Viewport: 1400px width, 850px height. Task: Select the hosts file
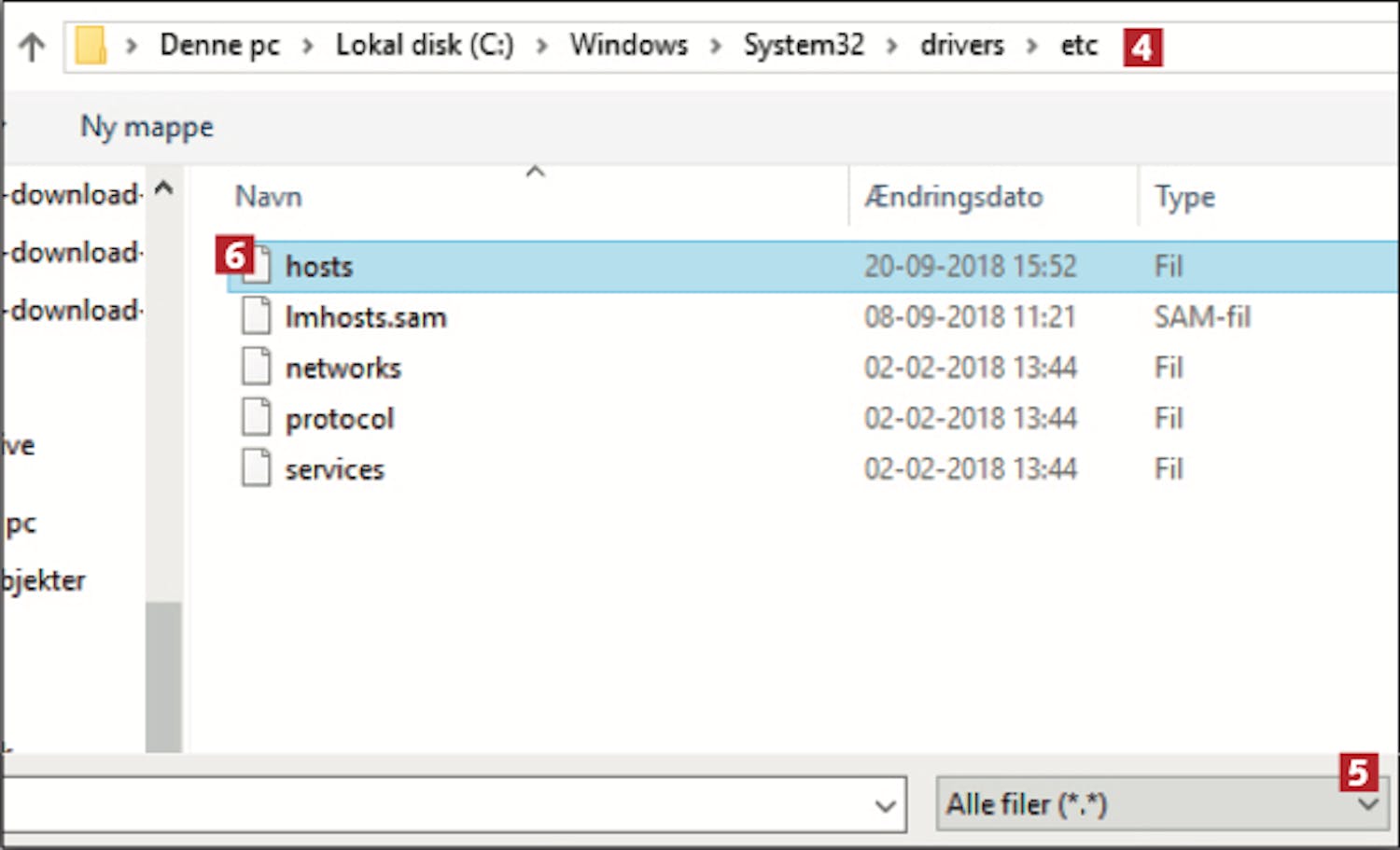812,267
